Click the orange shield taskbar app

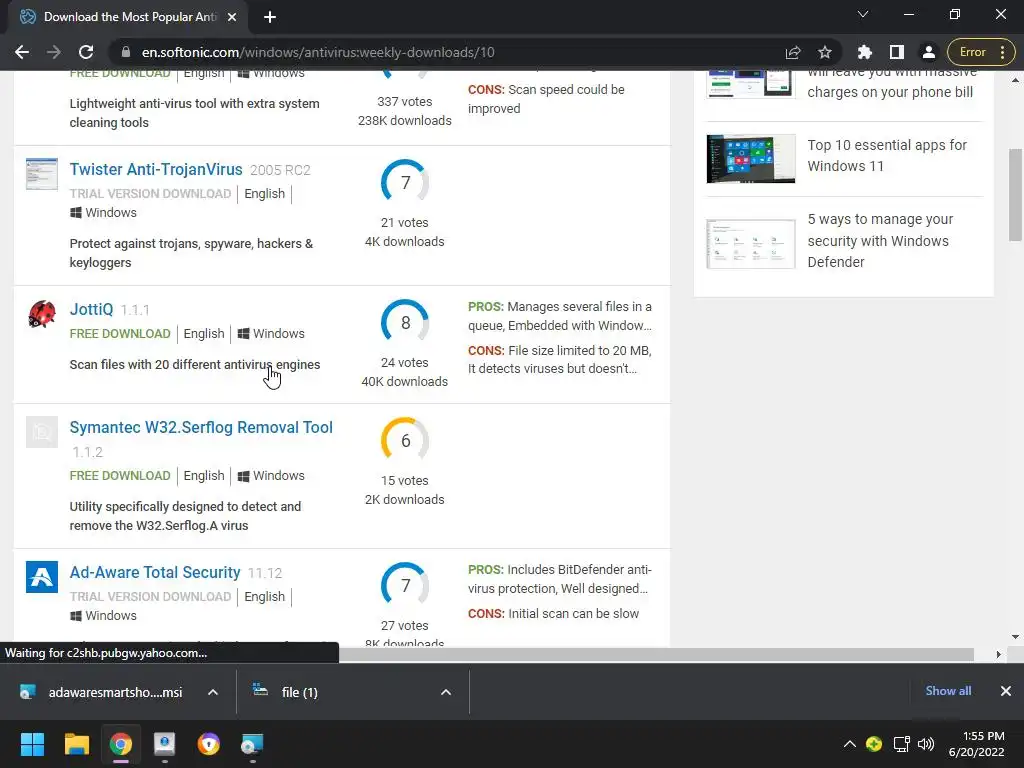pos(208,744)
